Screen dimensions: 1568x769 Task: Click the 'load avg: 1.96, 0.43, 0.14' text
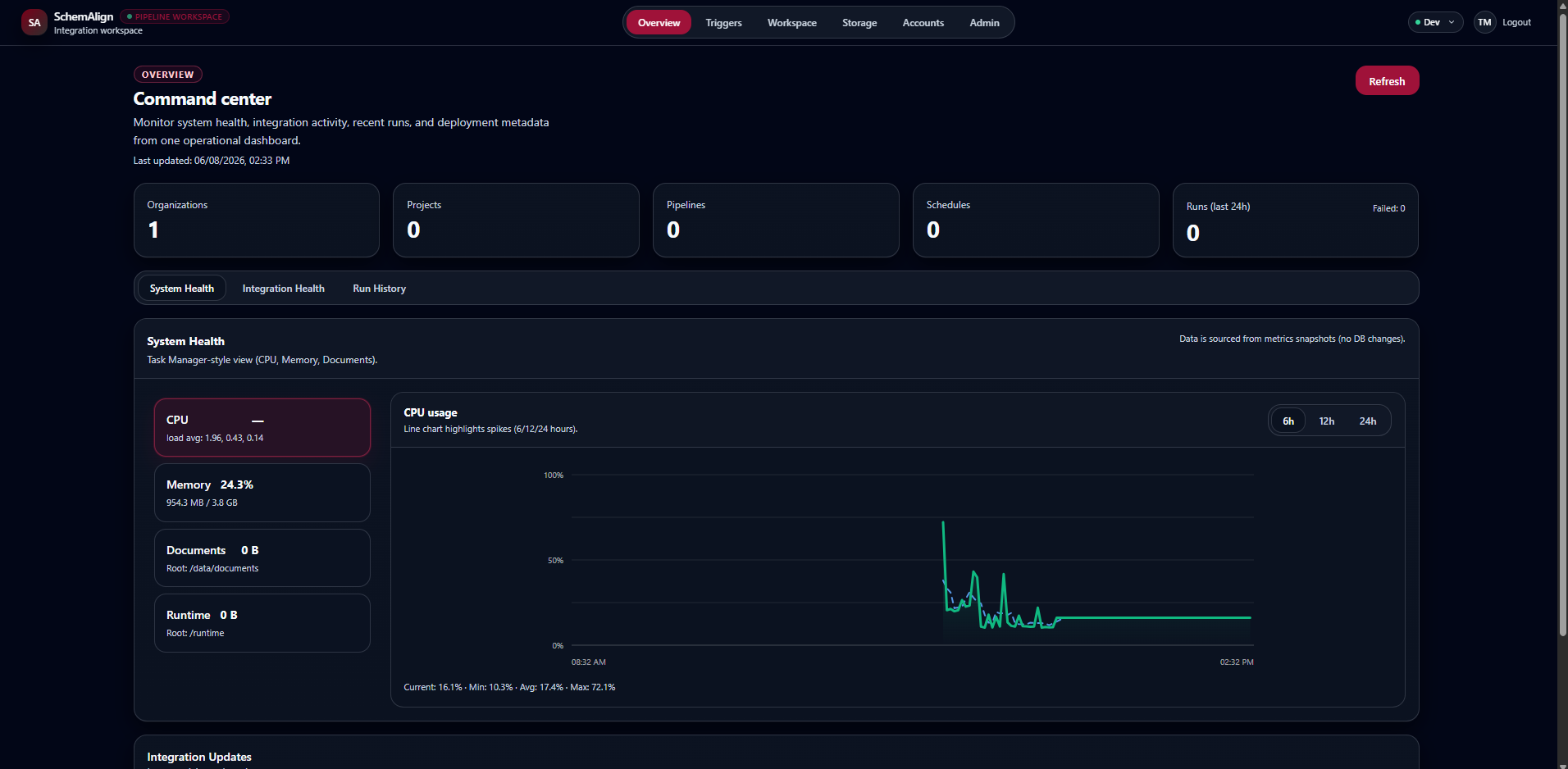(215, 438)
